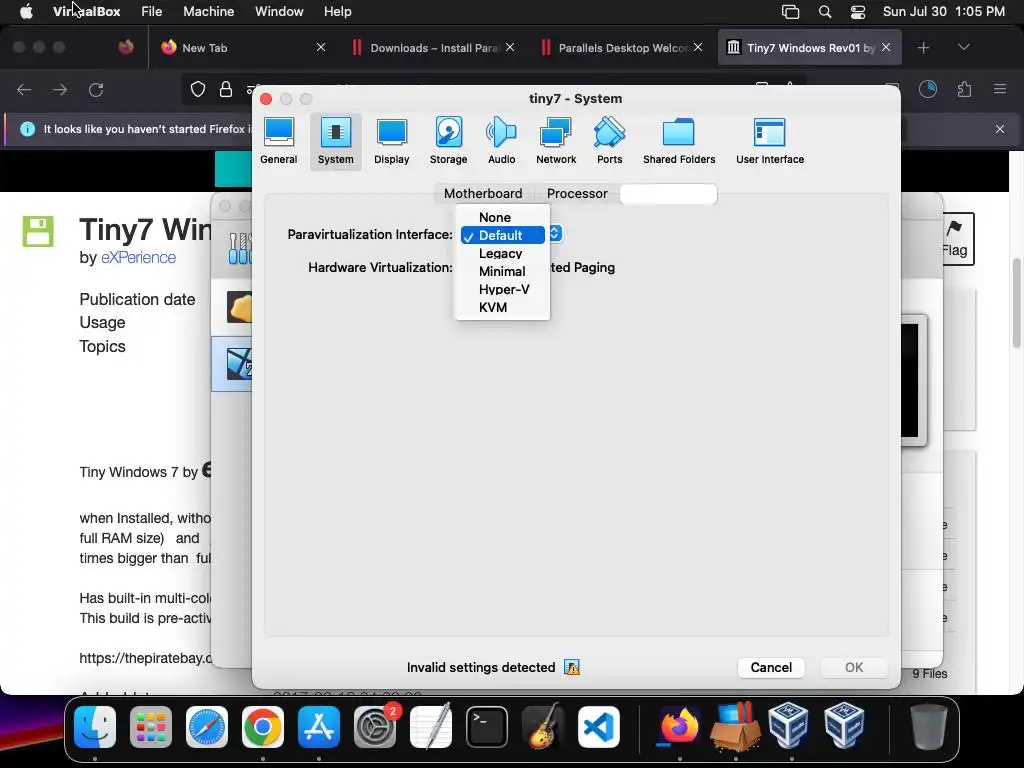Screen dimensions: 1024x768
Task: Open the Help menu in menu bar
Action: 338,12
